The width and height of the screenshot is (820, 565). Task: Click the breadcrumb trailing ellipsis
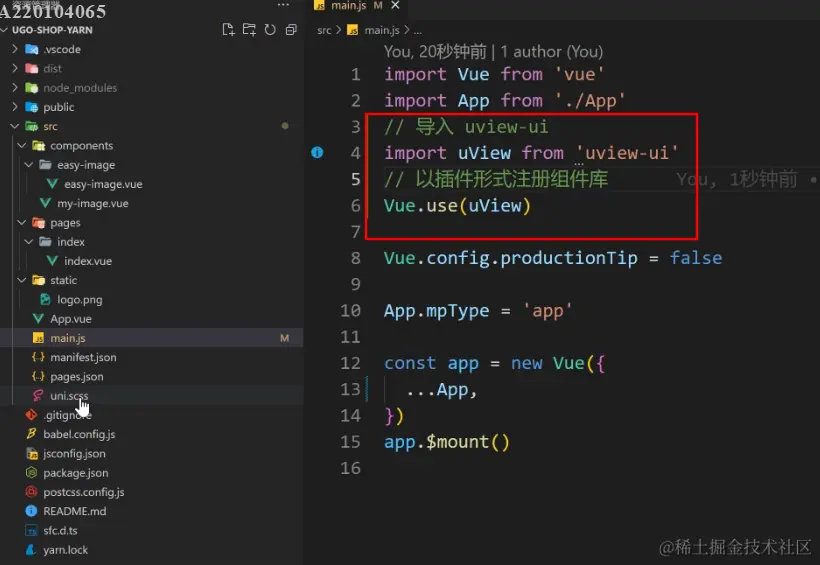point(417,31)
